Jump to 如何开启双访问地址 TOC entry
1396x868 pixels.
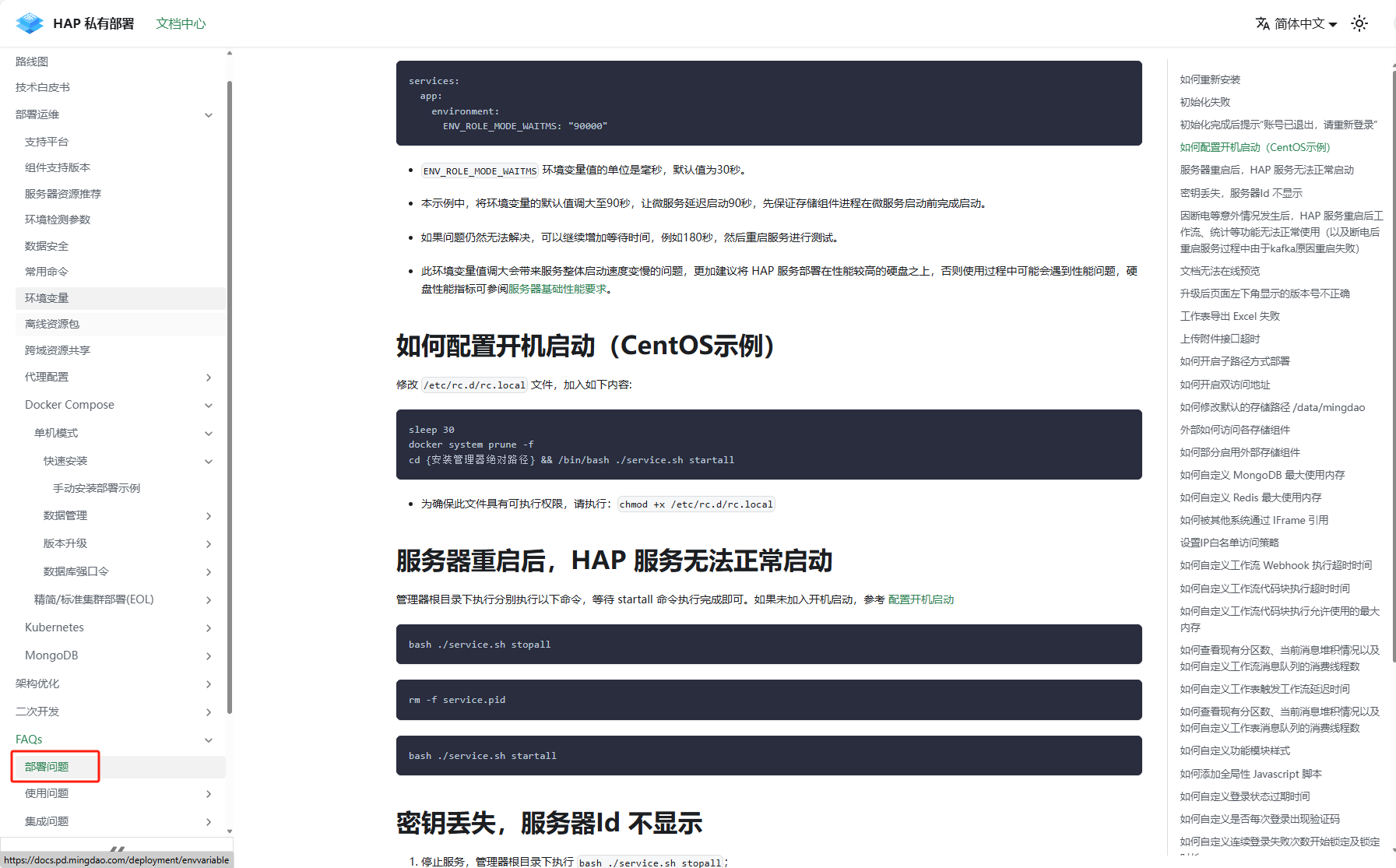[1225, 385]
